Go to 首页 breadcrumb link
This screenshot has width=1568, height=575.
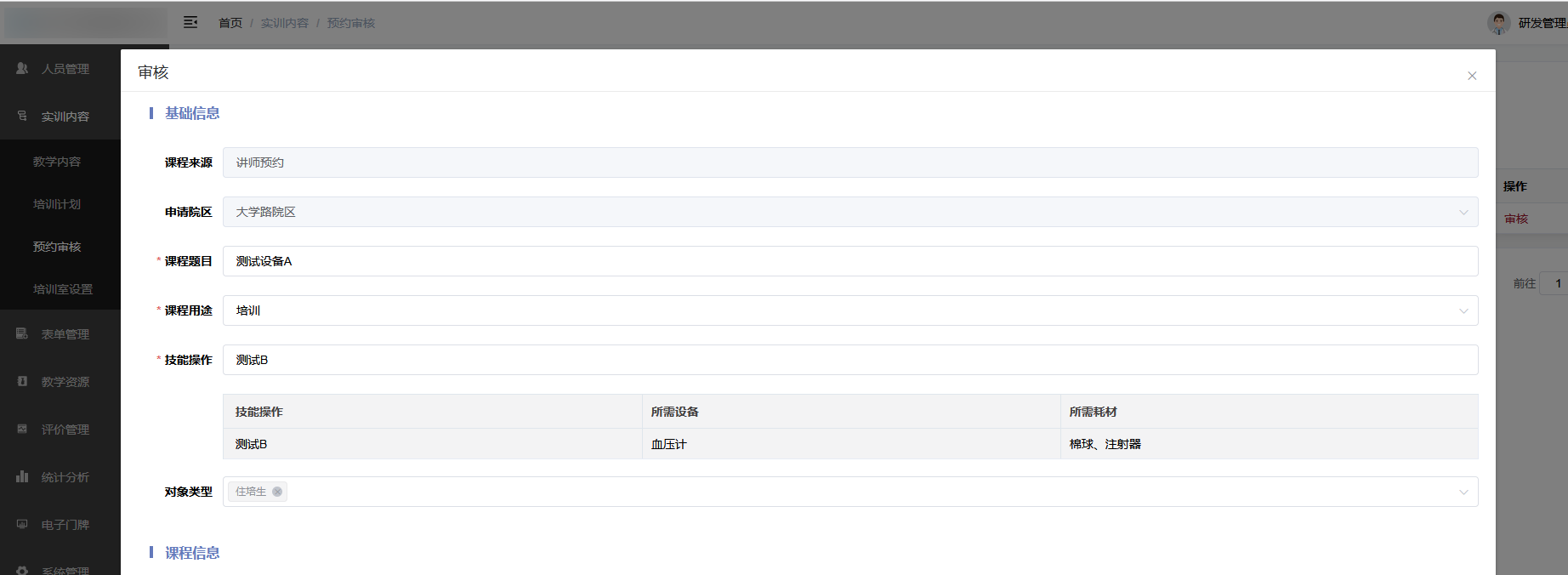[230, 23]
